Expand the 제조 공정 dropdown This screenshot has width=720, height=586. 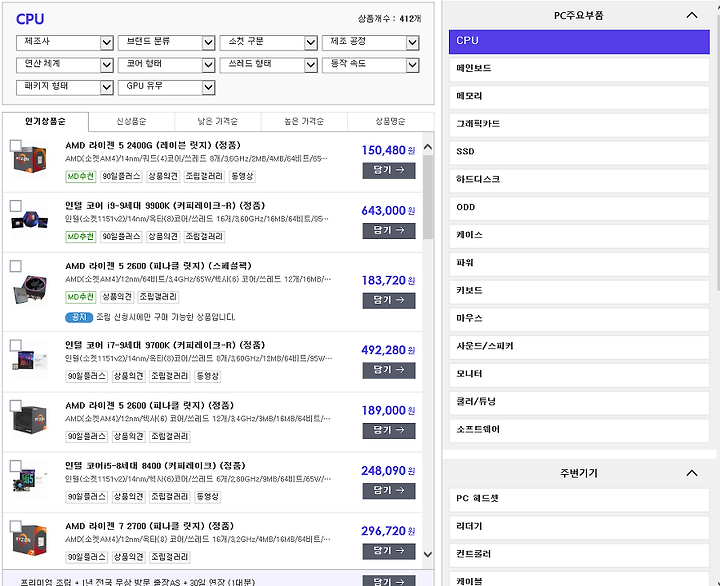tap(371, 43)
